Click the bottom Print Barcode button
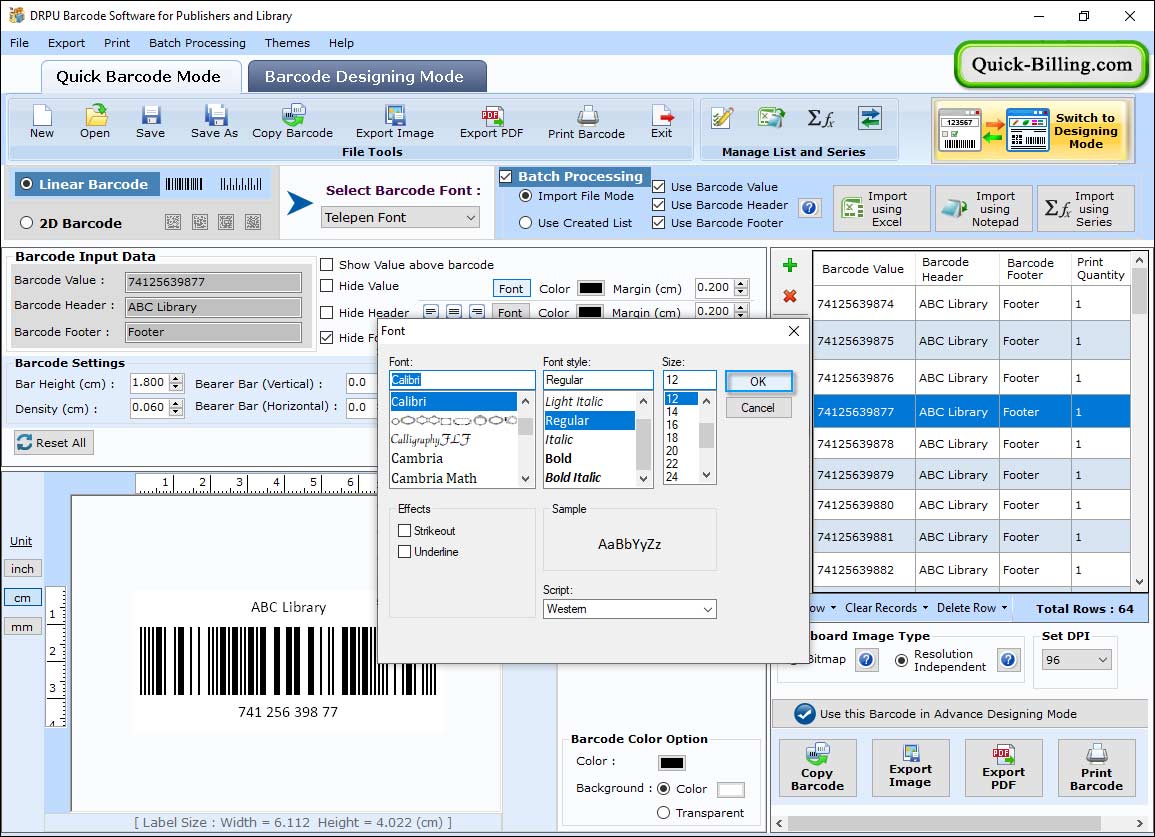Viewport: 1155px width, 837px height. pos(1097,768)
